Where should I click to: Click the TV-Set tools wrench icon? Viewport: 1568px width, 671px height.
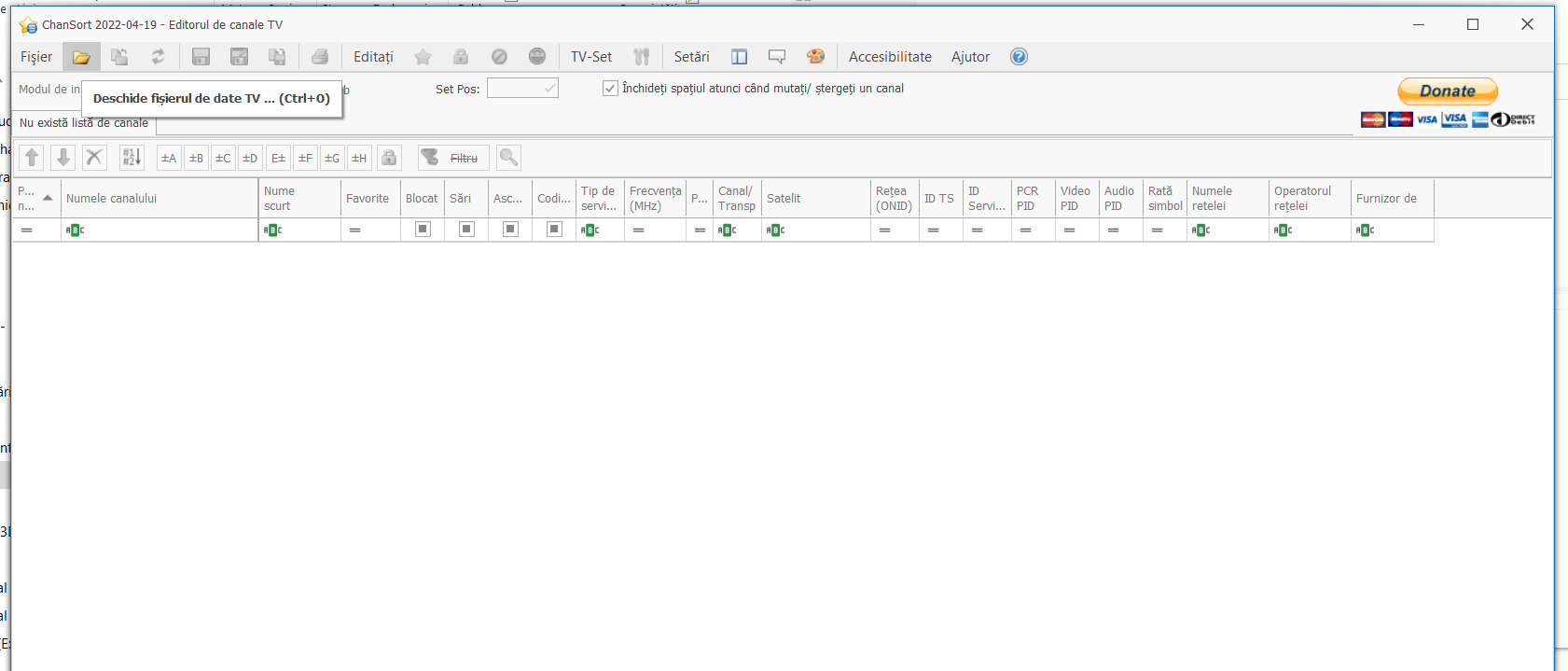point(641,57)
